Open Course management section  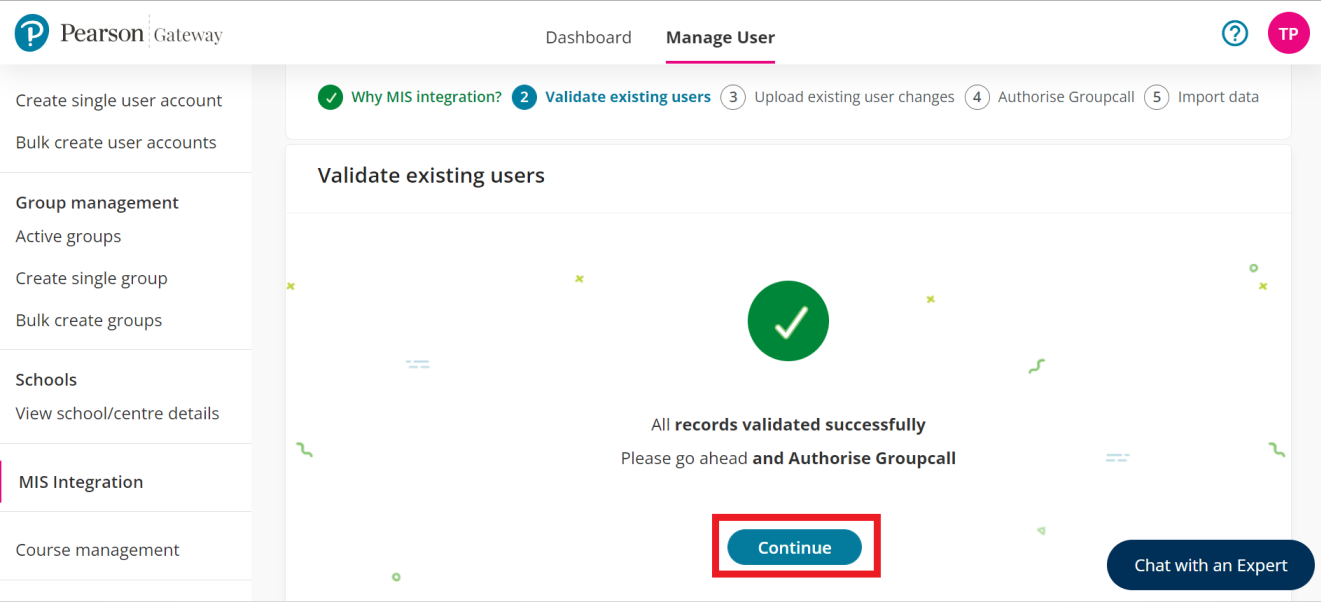[x=97, y=550]
